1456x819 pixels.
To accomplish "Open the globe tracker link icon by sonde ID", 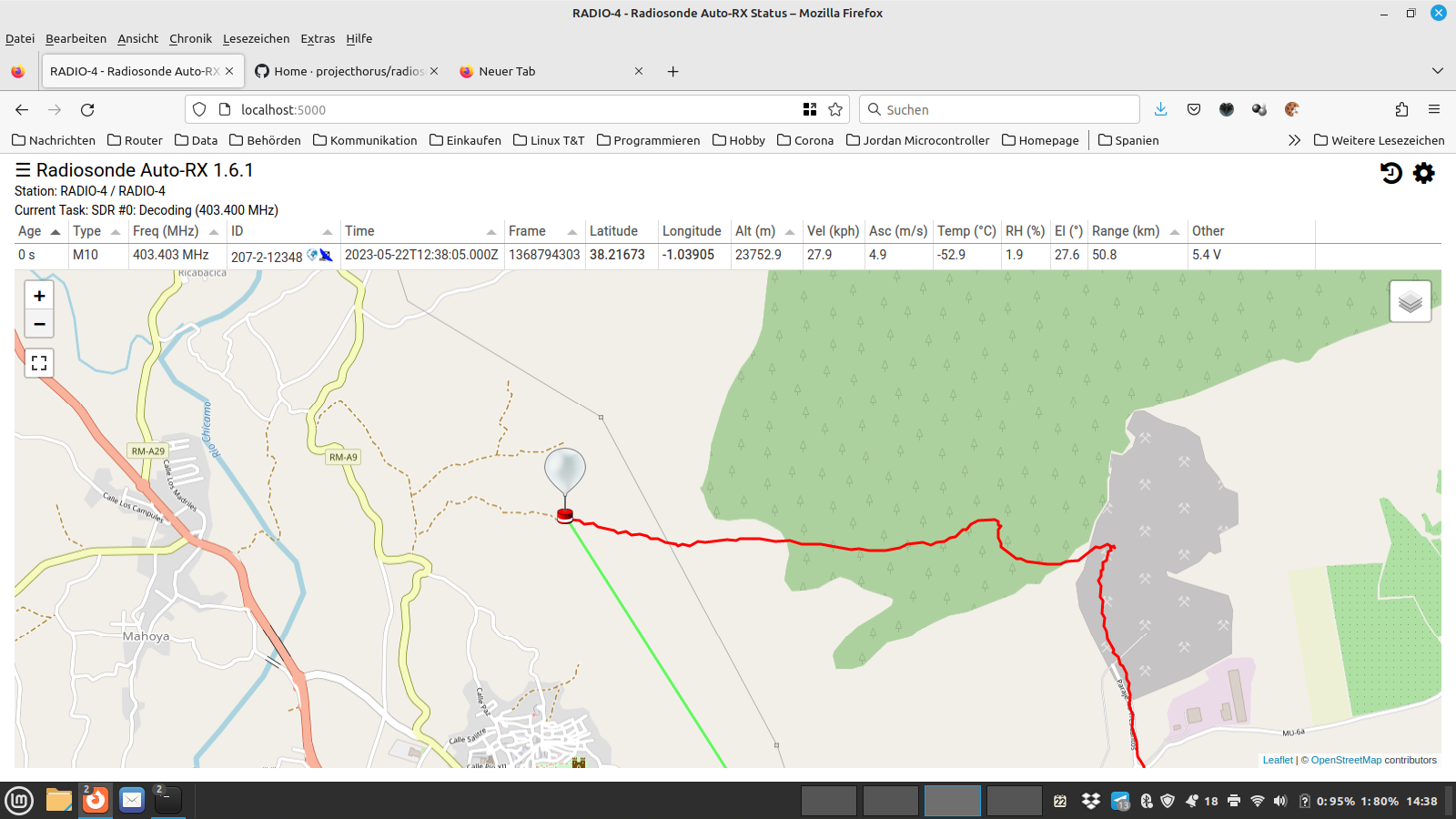I will pyautogui.click(x=312, y=256).
